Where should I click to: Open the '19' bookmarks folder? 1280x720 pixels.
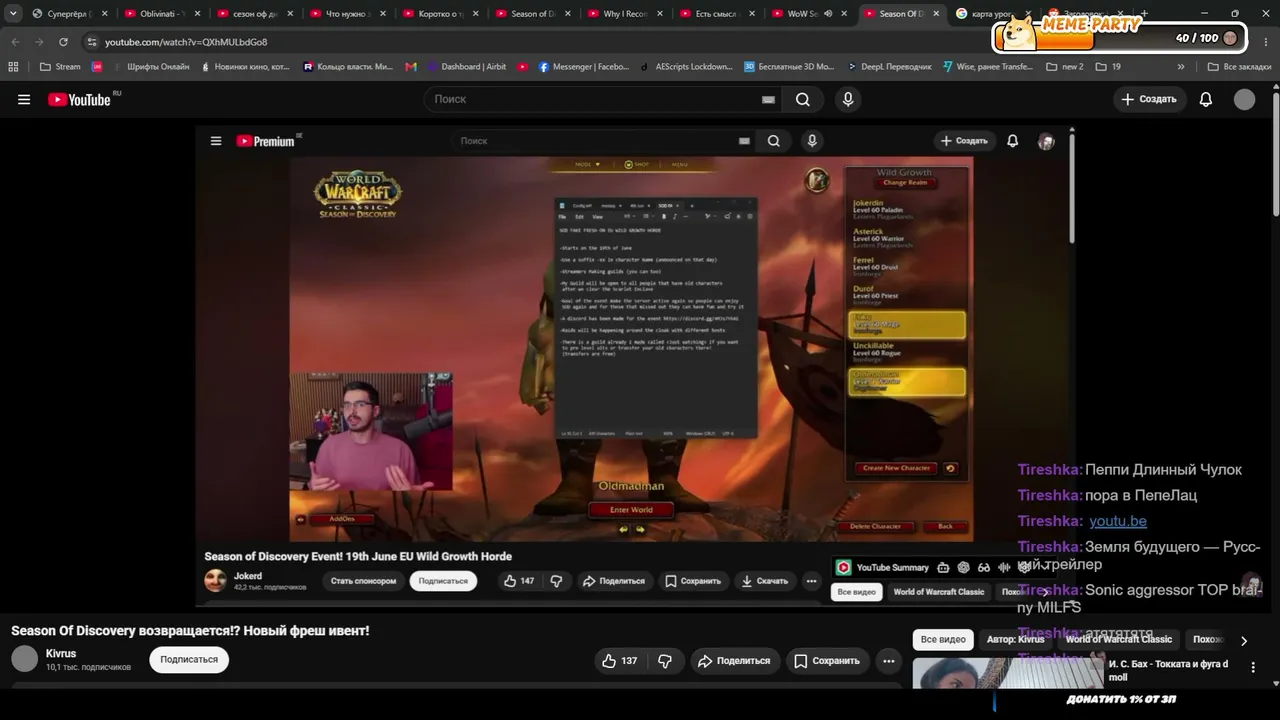pos(1108,67)
